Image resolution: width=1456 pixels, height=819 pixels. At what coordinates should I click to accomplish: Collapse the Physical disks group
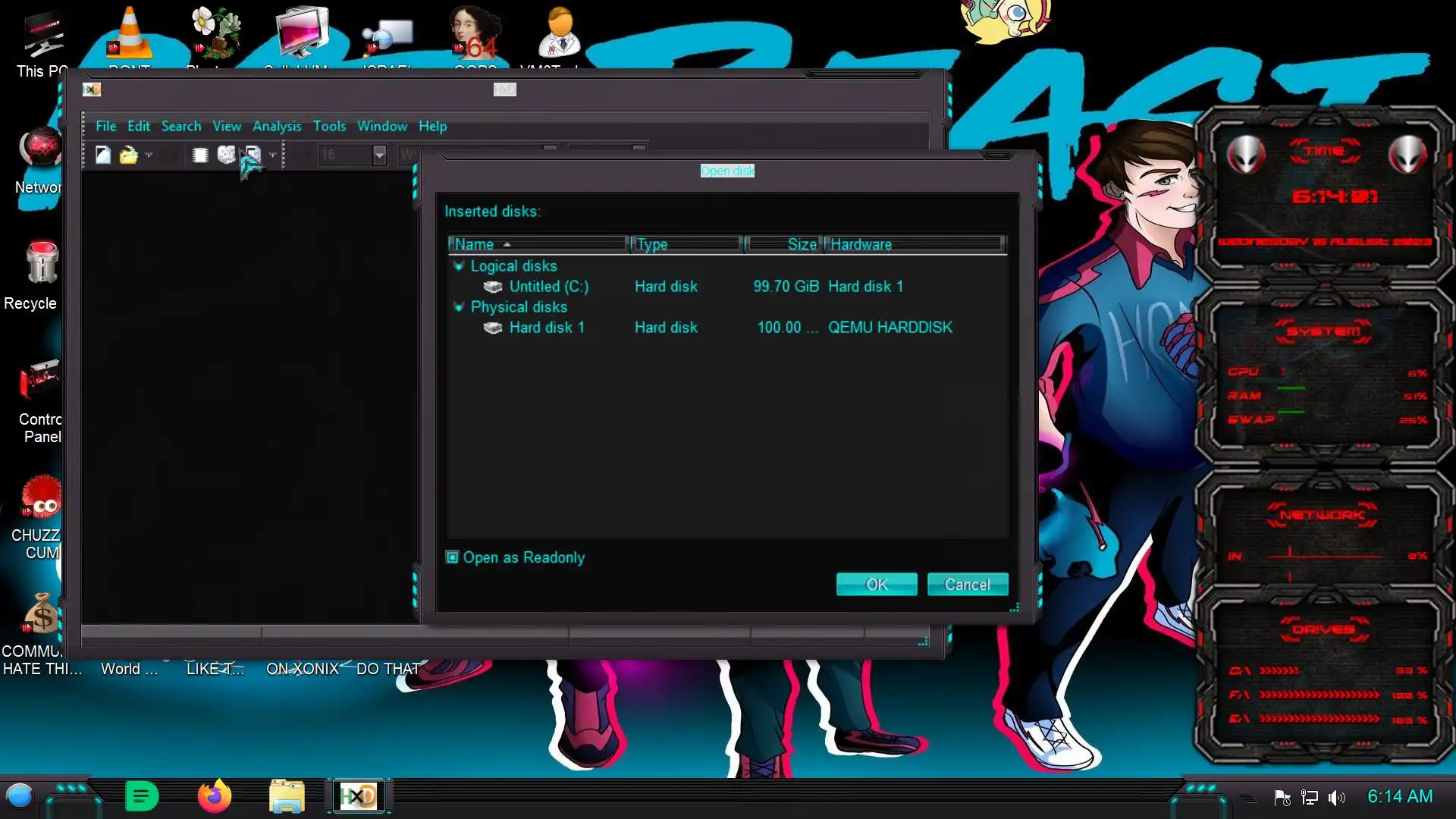tap(458, 307)
